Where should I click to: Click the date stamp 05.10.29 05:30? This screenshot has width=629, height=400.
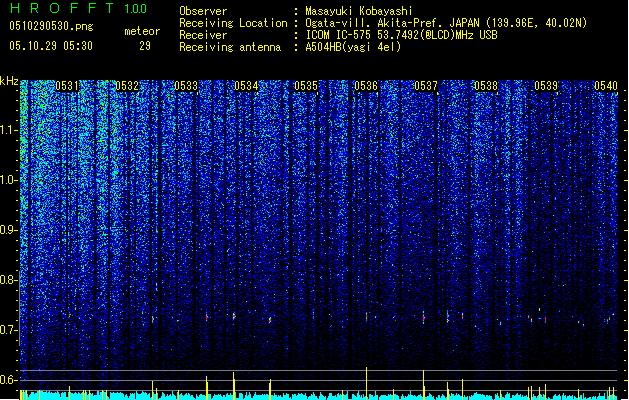click(x=51, y=46)
